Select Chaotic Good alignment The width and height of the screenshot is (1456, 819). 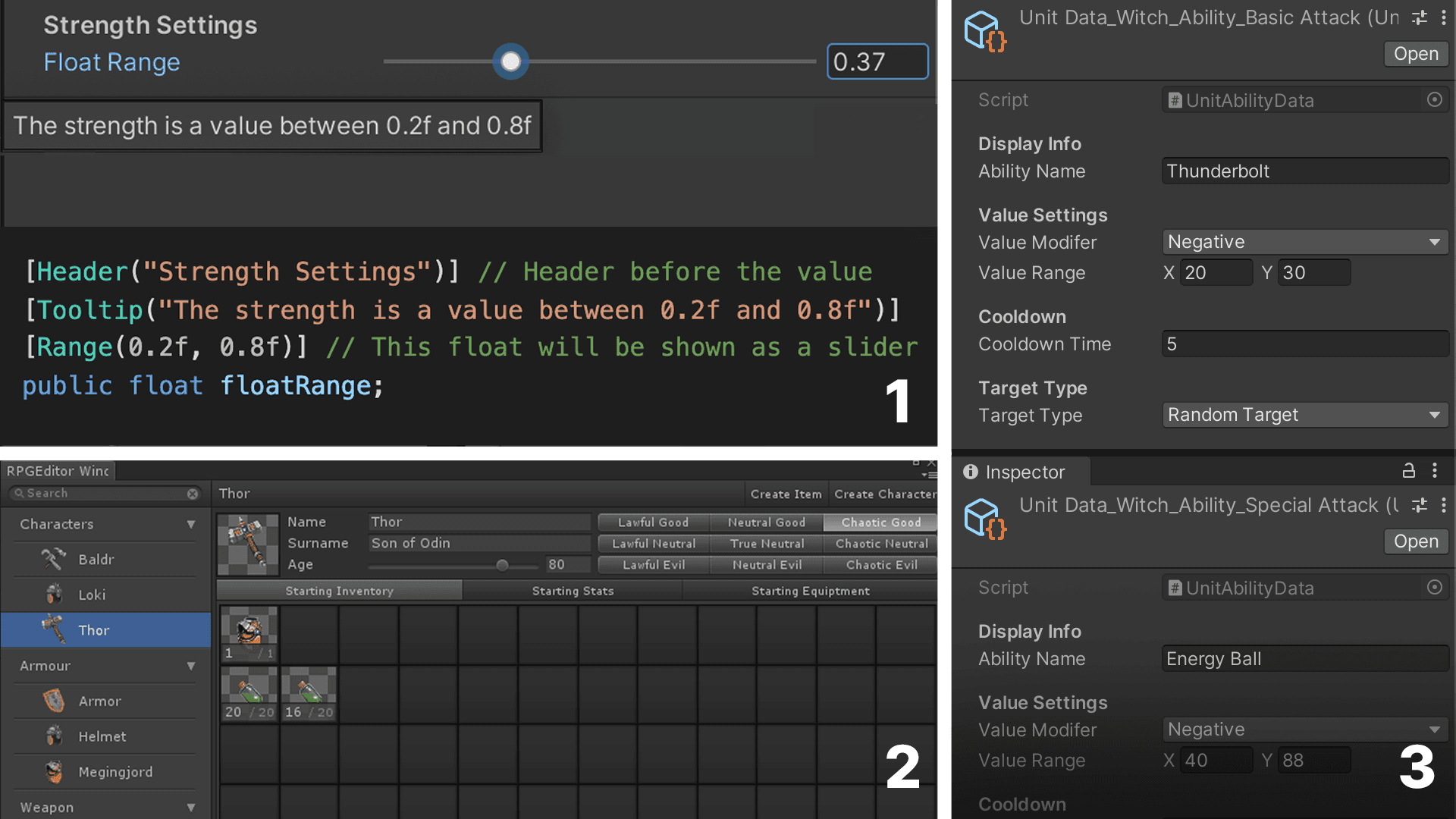[880, 522]
